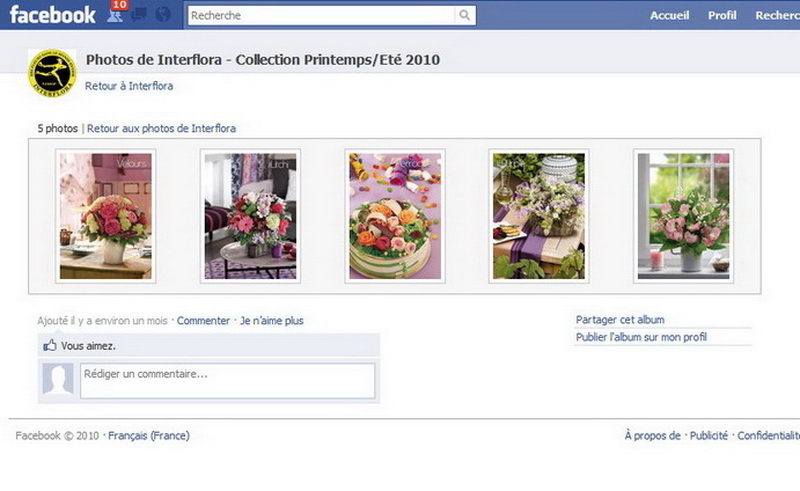
Task: Click 'Vous aimez.' text
Action: point(88,346)
